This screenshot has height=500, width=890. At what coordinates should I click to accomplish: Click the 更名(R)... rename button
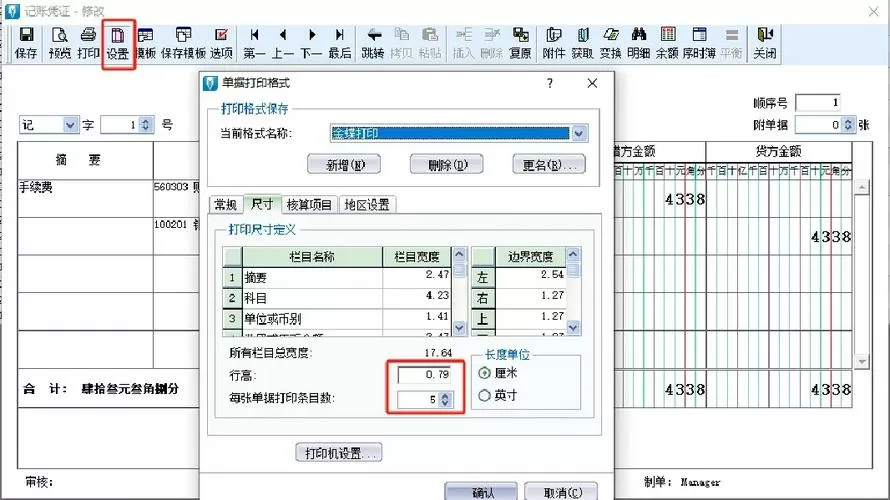click(x=549, y=165)
